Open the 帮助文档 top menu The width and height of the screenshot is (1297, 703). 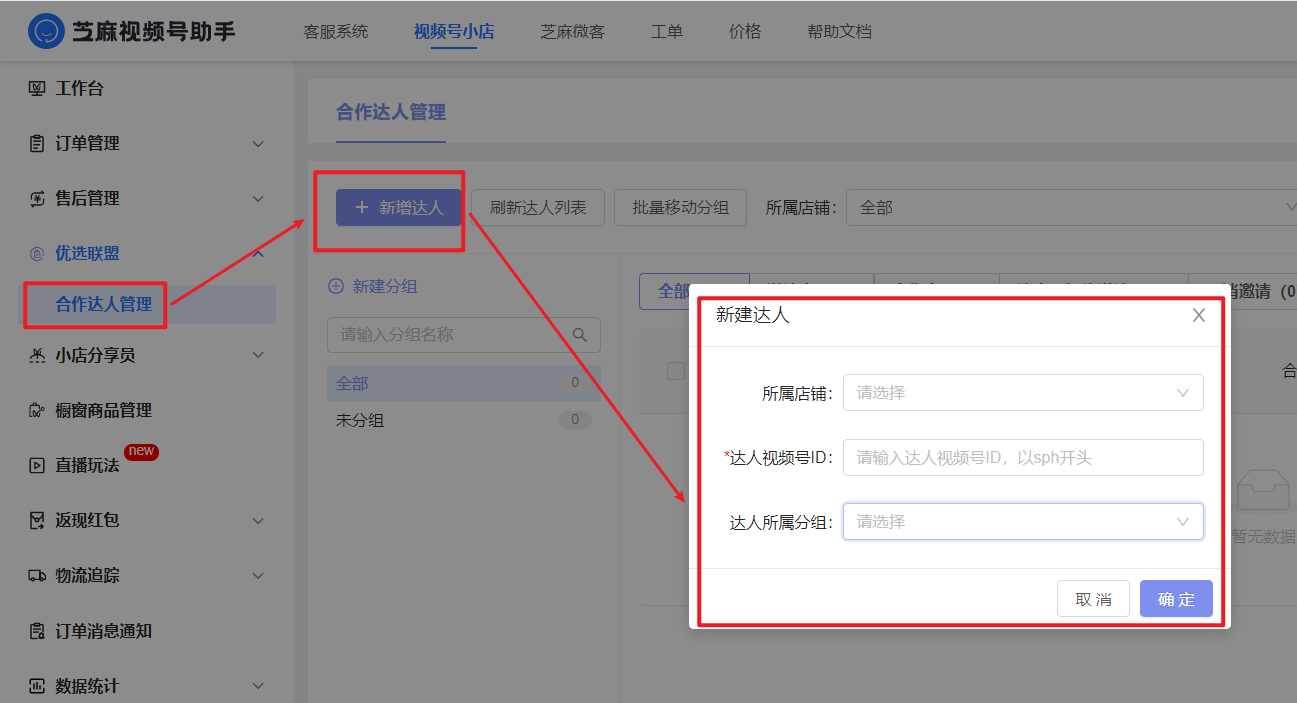click(x=839, y=31)
